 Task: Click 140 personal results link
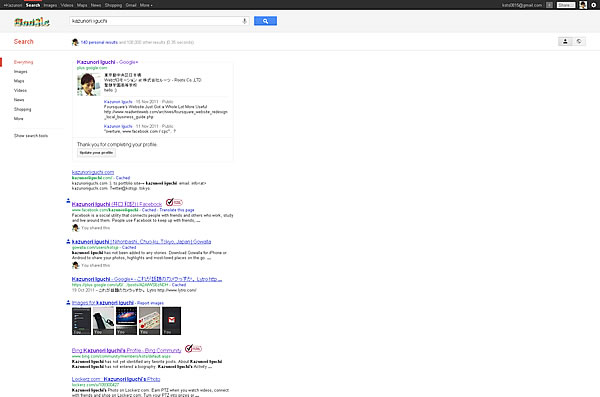[99, 42]
